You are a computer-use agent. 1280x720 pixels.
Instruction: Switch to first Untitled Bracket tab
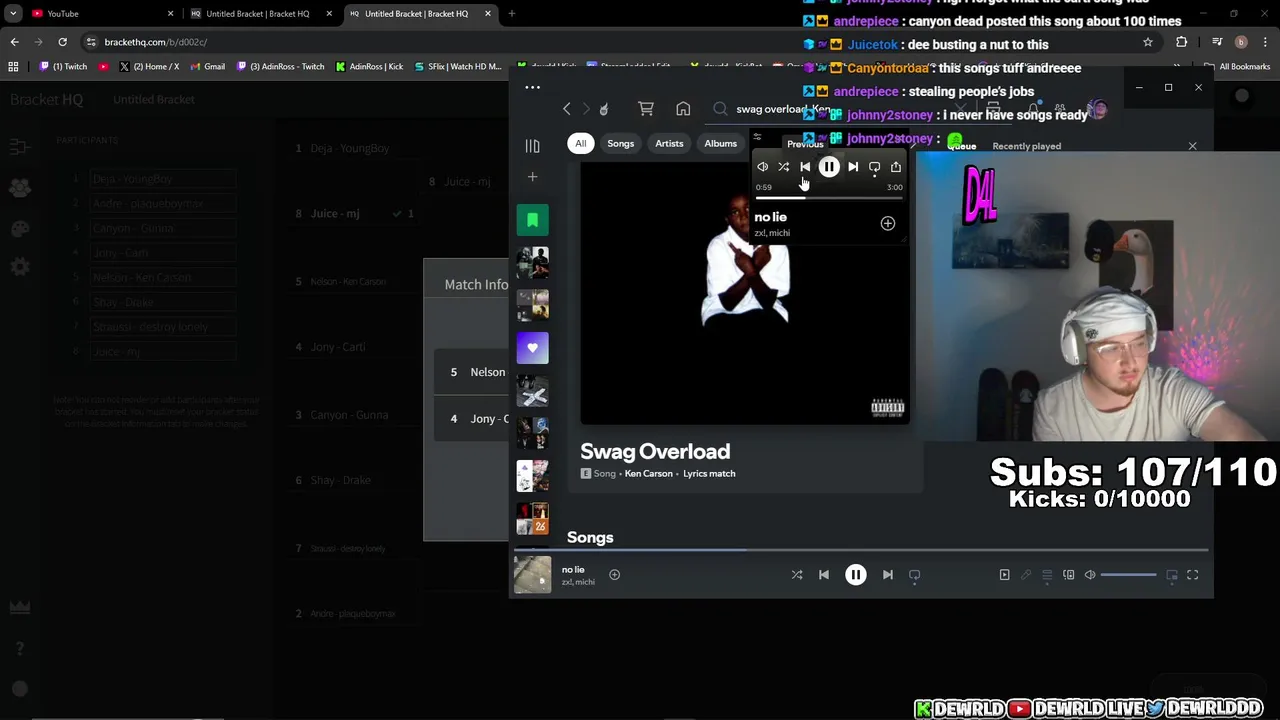coord(260,14)
